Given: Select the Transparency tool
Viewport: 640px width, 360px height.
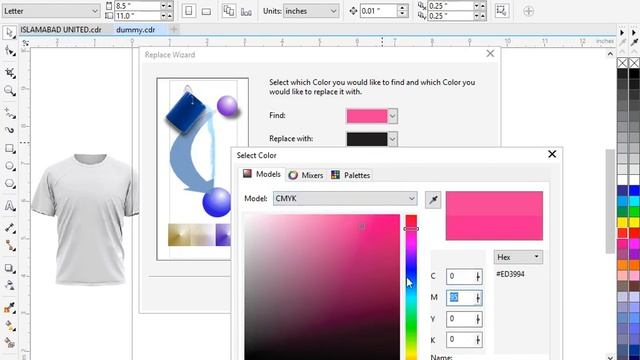Looking at the screenshot, I should (x=9, y=285).
